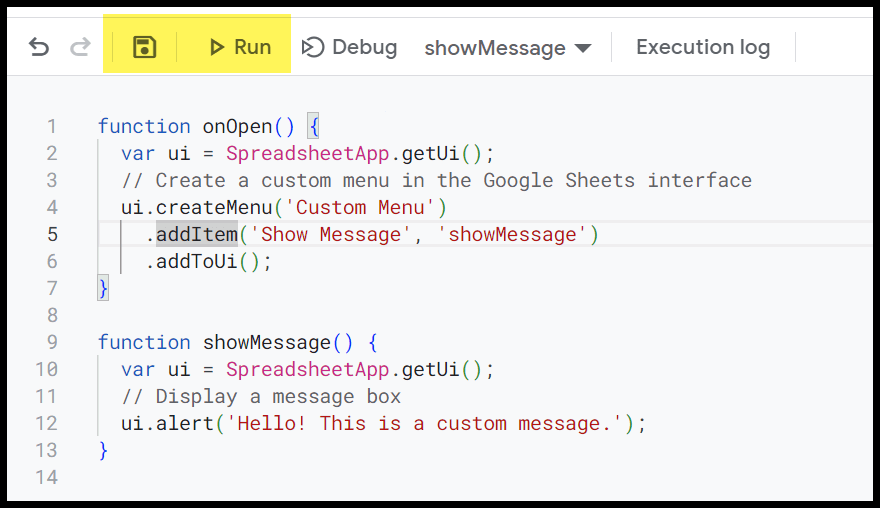Viewport: 880px width, 508px height.
Task: Click the closing brace on line 13
Action: (103, 450)
